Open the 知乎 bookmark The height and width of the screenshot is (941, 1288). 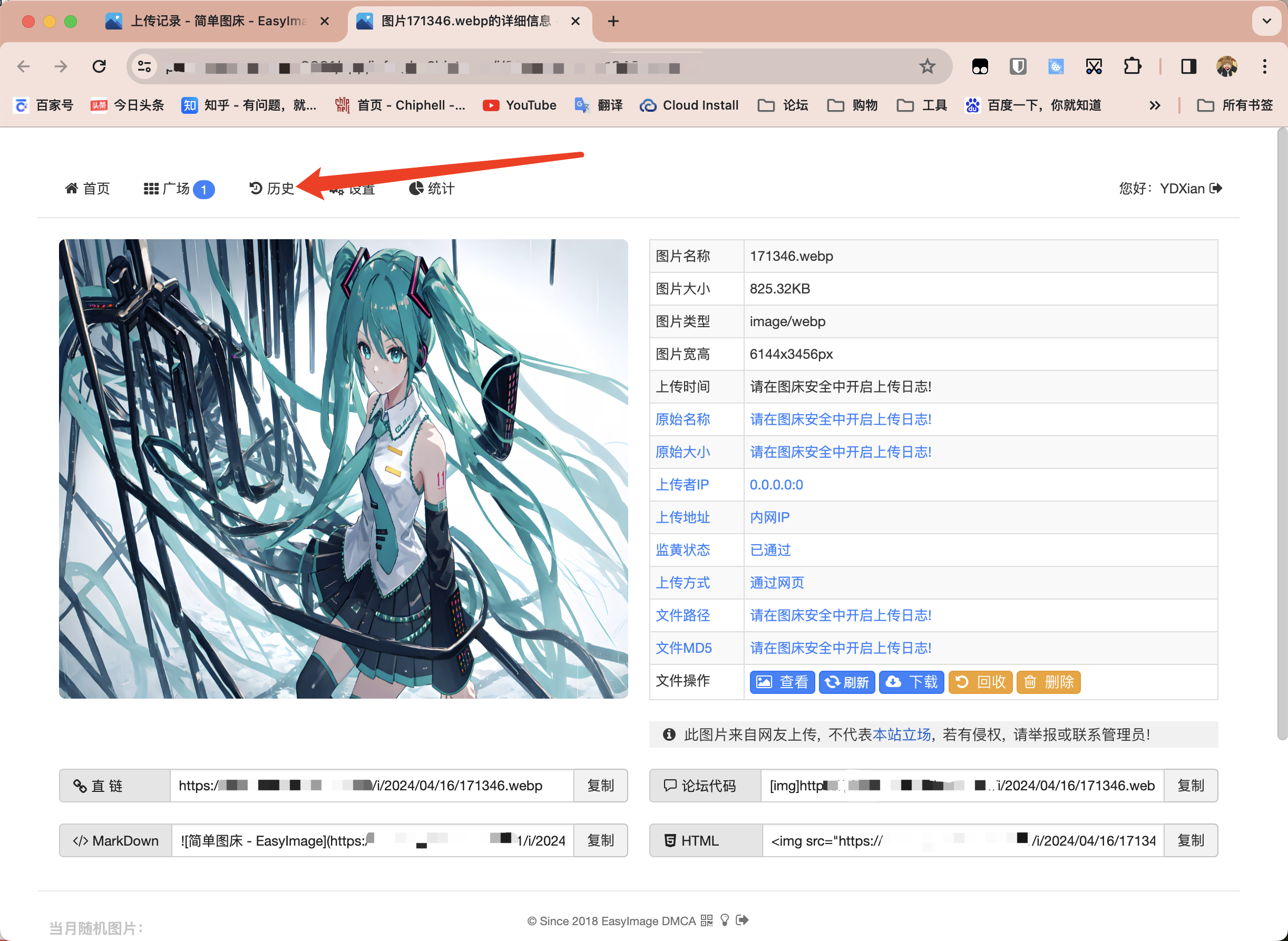[x=249, y=105]
